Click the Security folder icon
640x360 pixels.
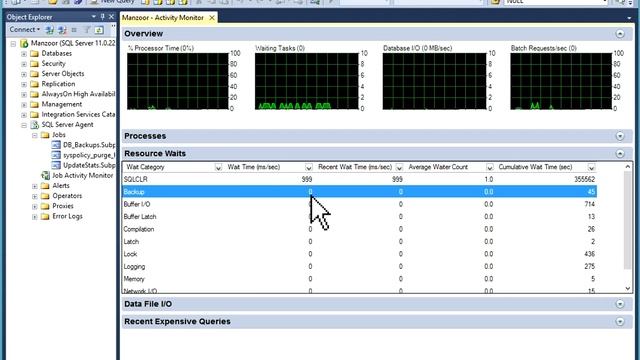[35, 64]
